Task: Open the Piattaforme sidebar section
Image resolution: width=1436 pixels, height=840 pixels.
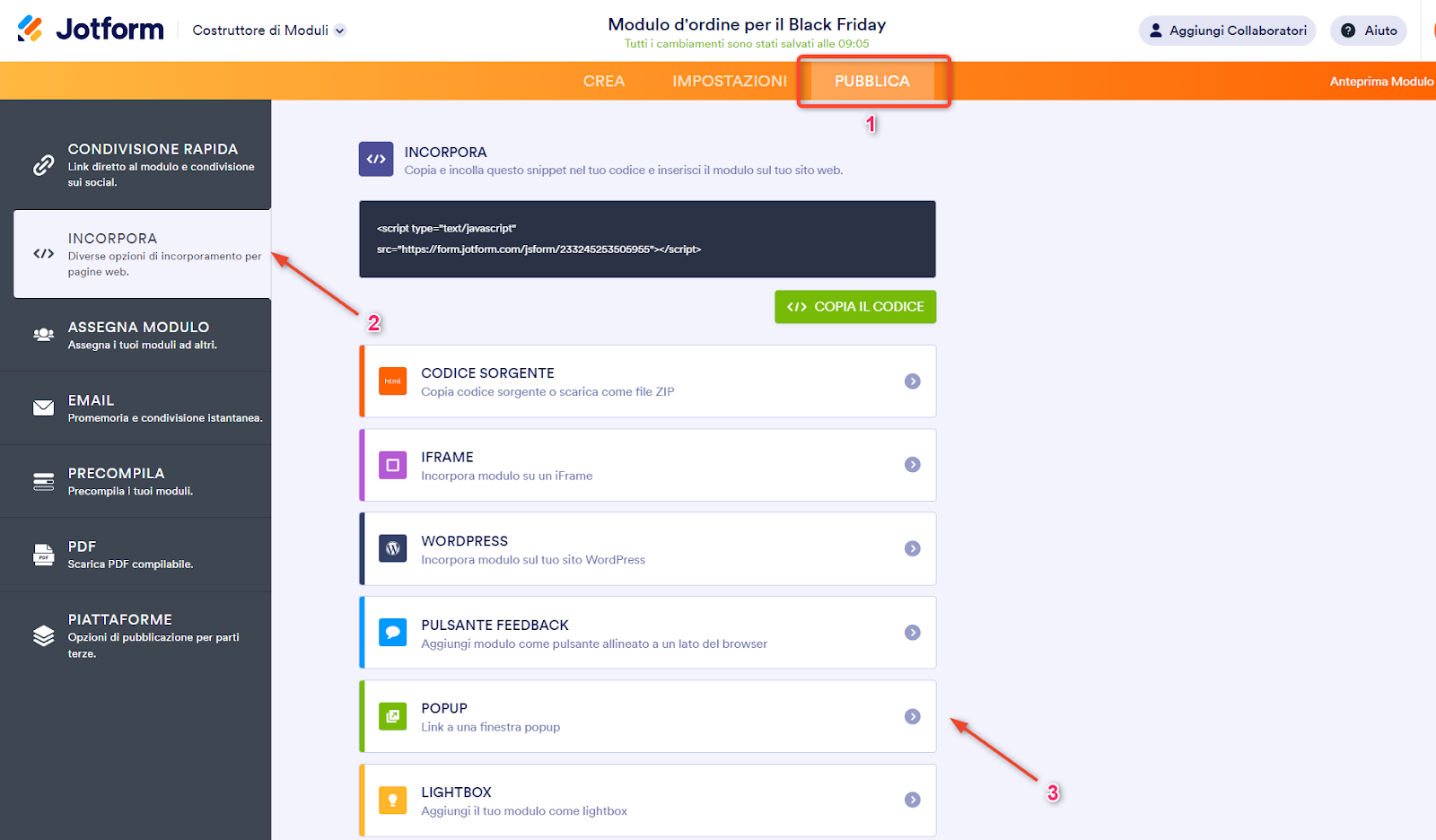Action: [x=136, y=635]
